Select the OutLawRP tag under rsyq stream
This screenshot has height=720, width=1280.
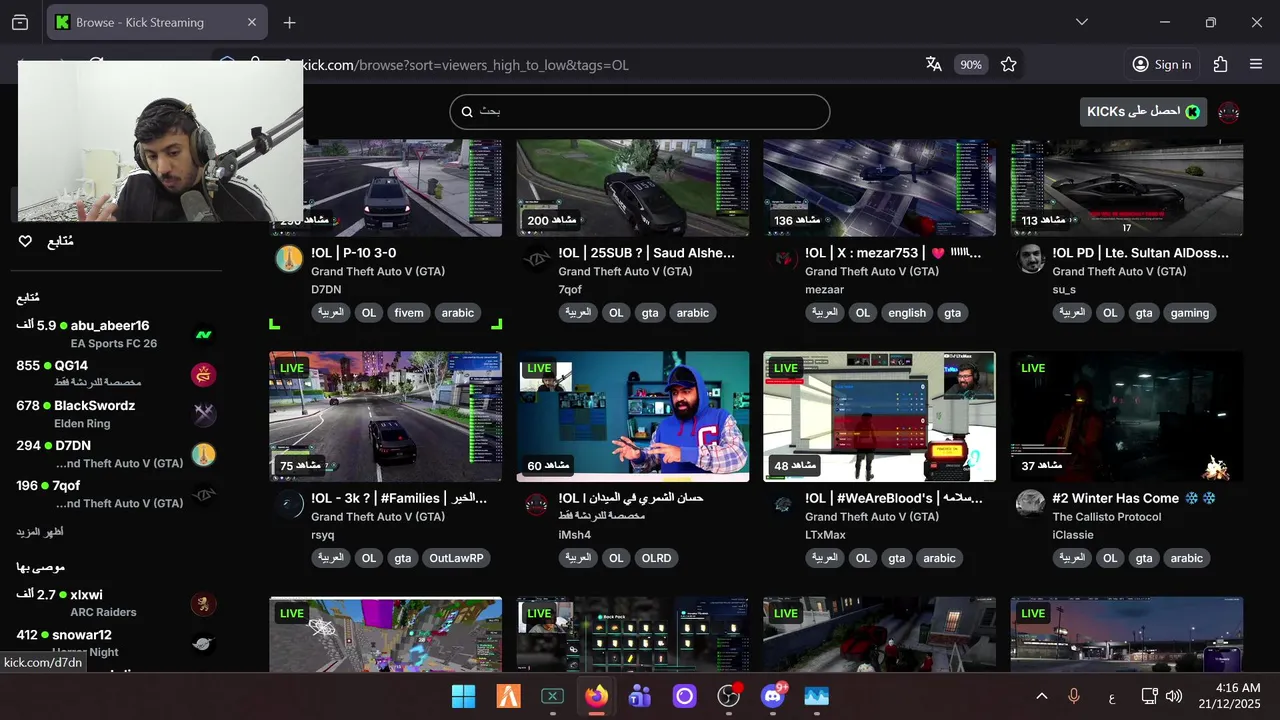click(456, 558)
